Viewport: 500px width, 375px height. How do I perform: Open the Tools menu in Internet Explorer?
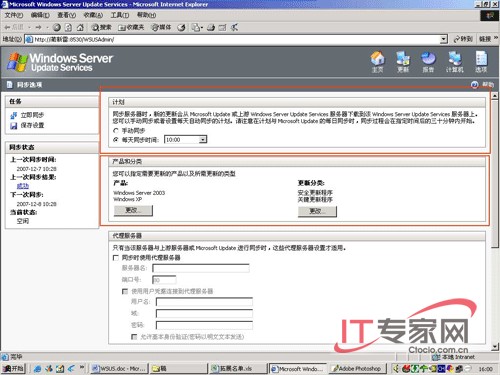tap(120, 15)
